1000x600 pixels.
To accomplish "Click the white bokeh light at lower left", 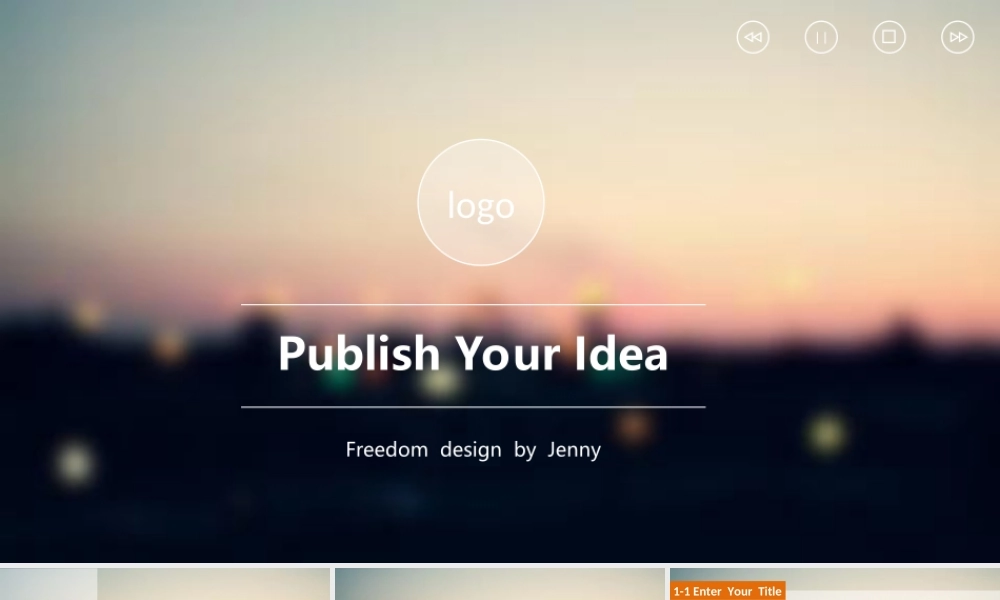I will click(75, 463).
